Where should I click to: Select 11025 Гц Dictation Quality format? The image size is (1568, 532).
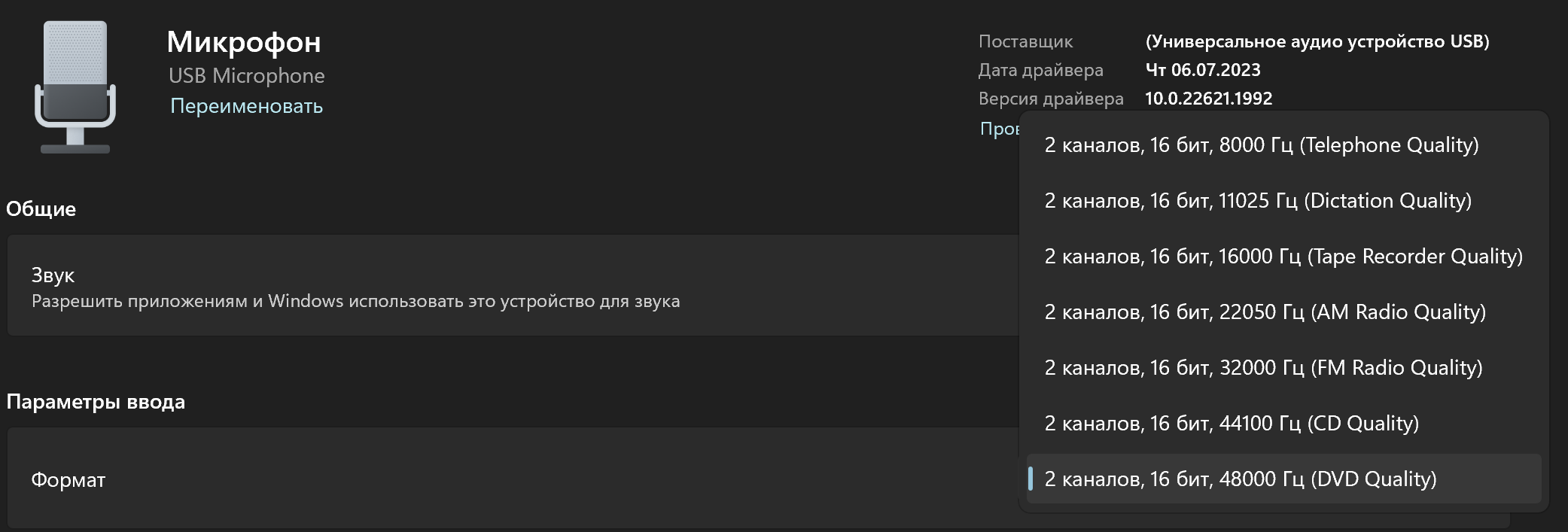coord(1257,201)
